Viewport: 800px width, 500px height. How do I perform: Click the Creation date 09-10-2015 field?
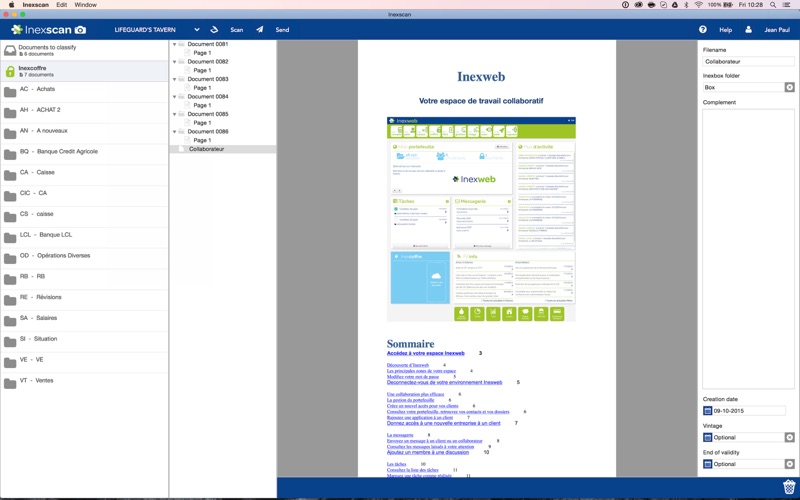click(x=748, y=411)
